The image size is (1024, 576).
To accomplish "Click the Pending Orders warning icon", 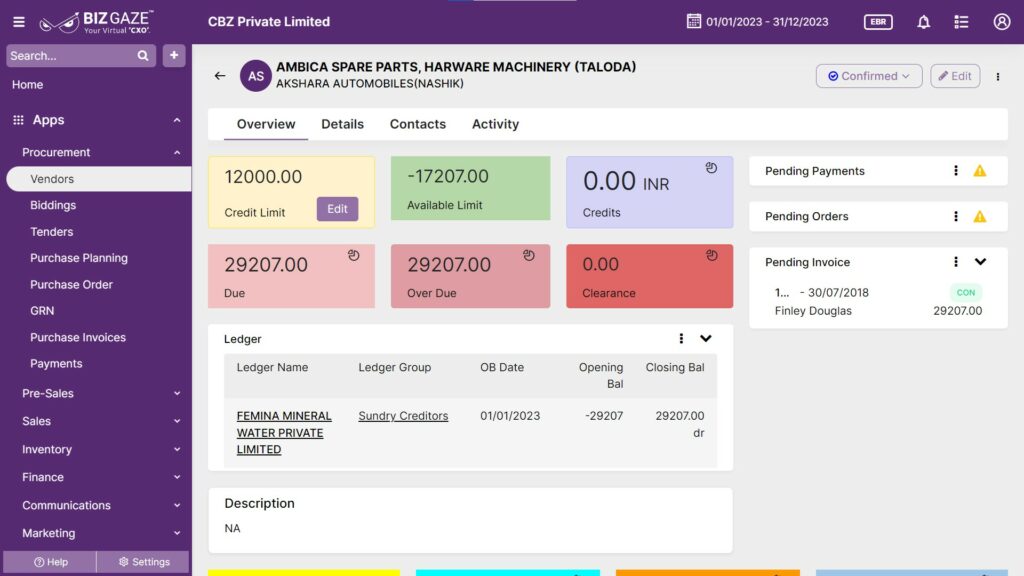I will tap(980, 216).
